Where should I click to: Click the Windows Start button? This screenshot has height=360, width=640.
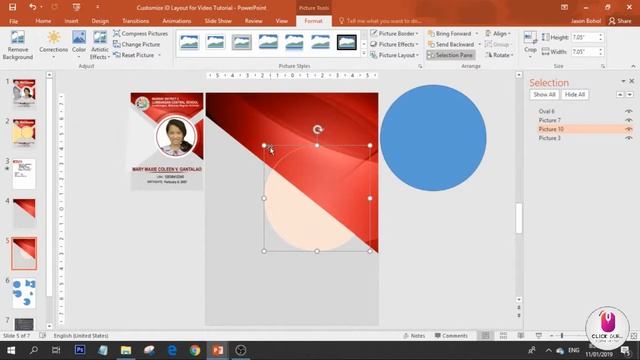point(11,350)
